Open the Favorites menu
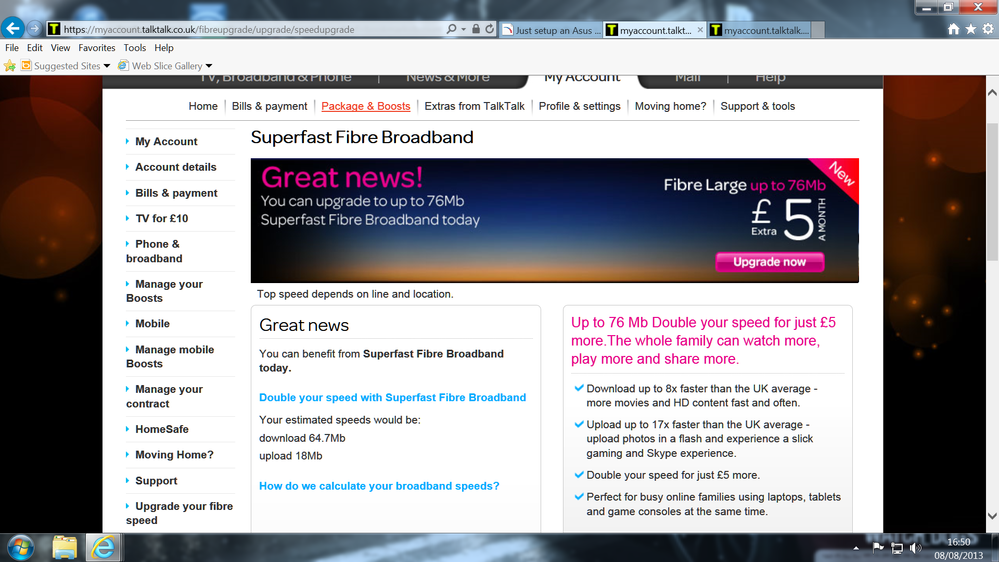This screenshot has width=999, height=562. coord(97,48)
